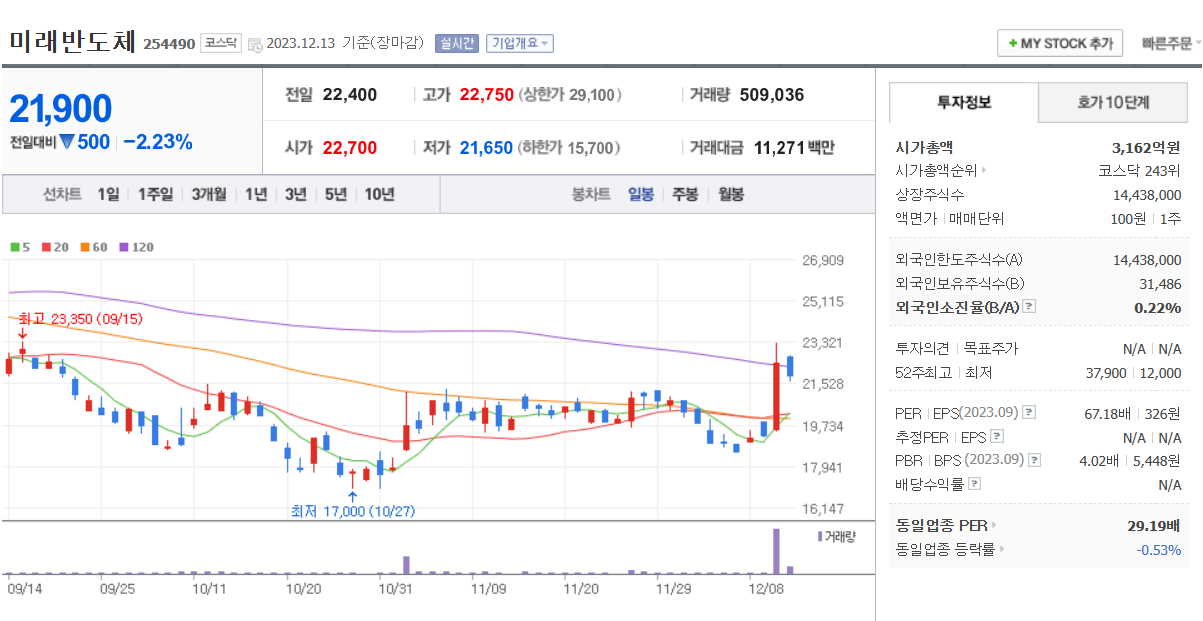This screenshot has height=621, width=1203.
Task: Click the 시가총액 value 3,162억원
Action: pos(1146,147)
